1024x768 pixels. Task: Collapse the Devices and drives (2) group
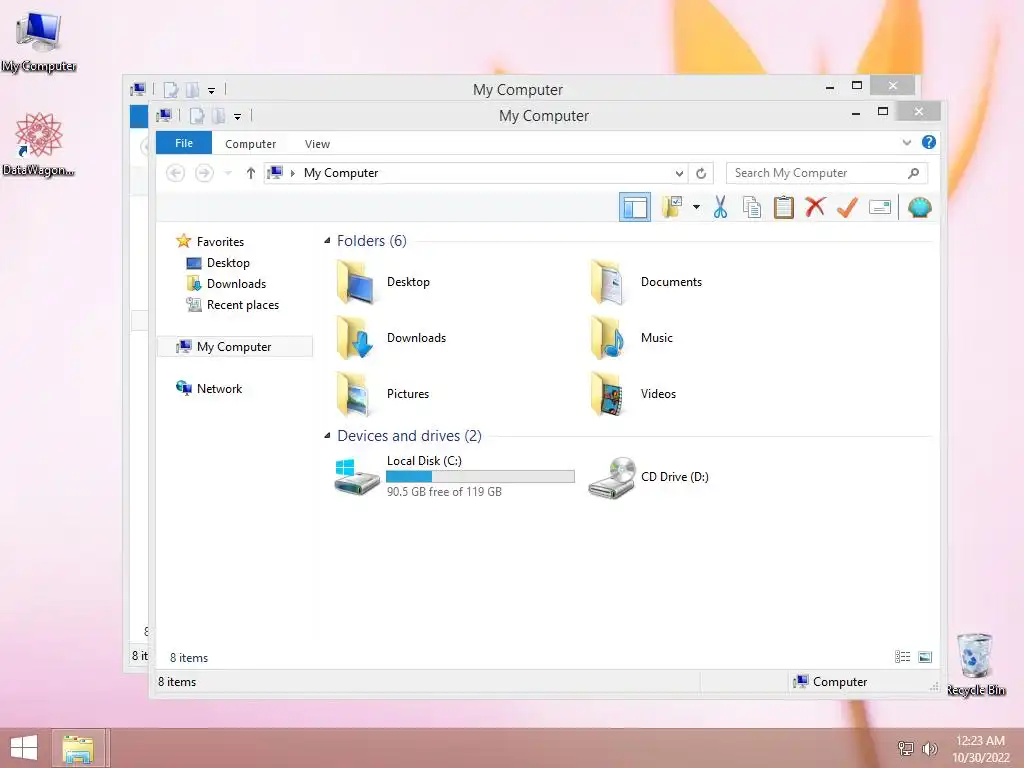click(x=327, y=436)
